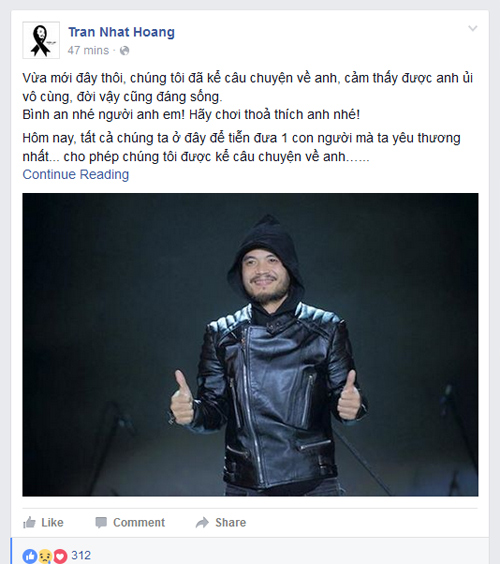This screenshot has width=500, height=564.
Task: Visit Tran Nhat Hoang's profile name link
Action: 122,32
